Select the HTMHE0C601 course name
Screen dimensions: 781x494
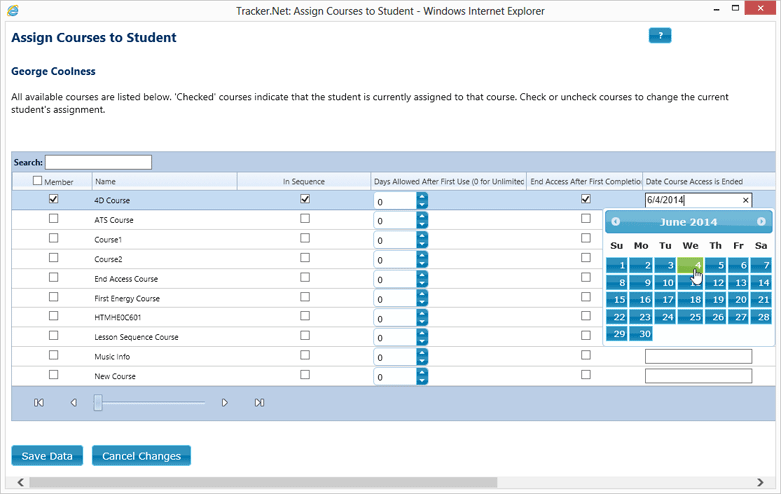(118, 317)
